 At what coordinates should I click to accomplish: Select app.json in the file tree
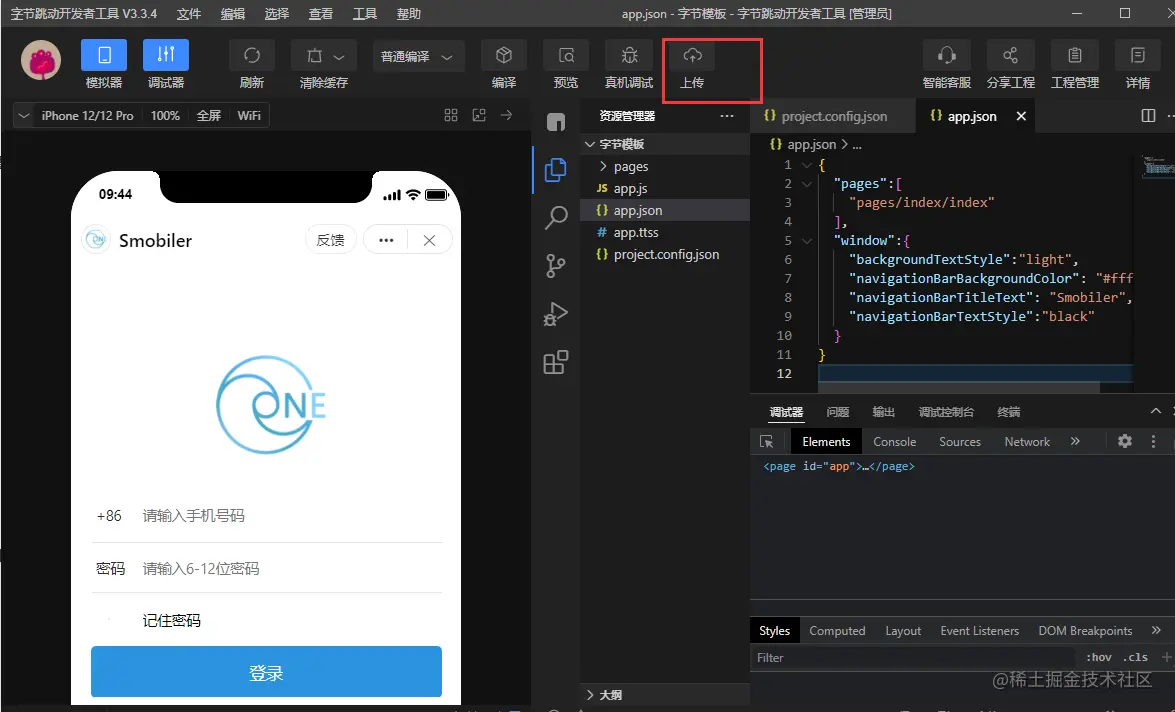(x=665, y=211)
